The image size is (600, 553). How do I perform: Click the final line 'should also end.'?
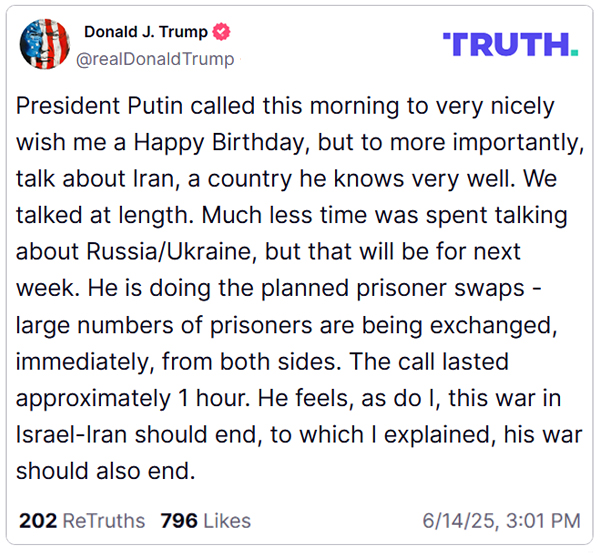[106, 471]
